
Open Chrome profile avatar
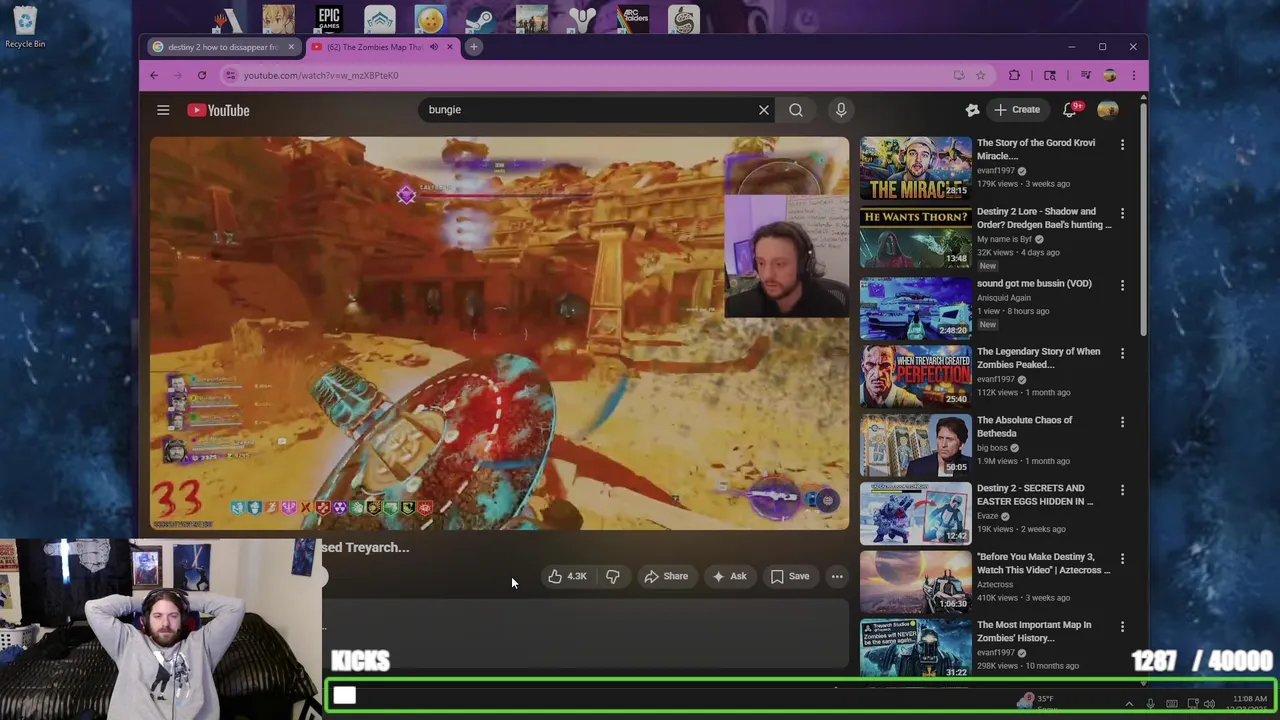click(1110, 75)
